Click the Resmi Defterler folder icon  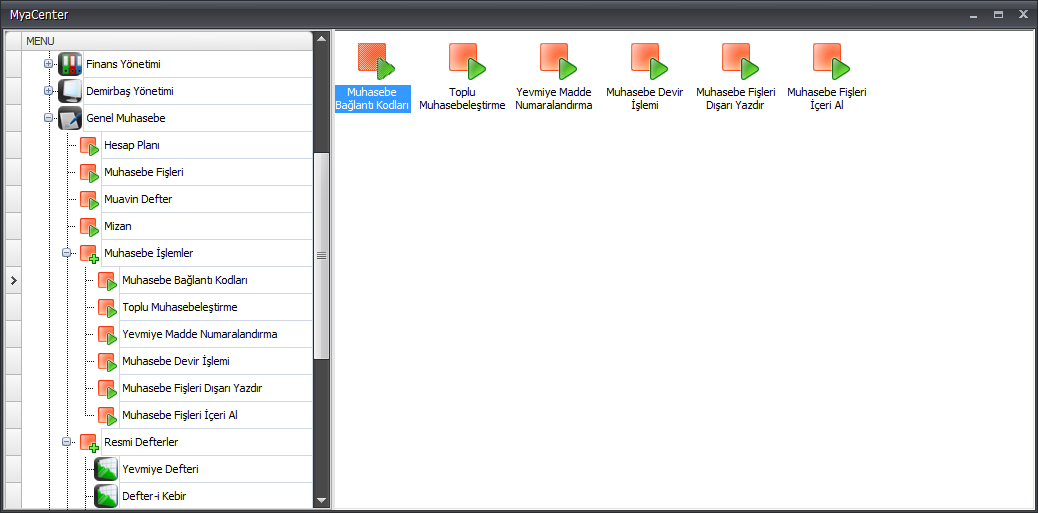(x=89, y=442)
